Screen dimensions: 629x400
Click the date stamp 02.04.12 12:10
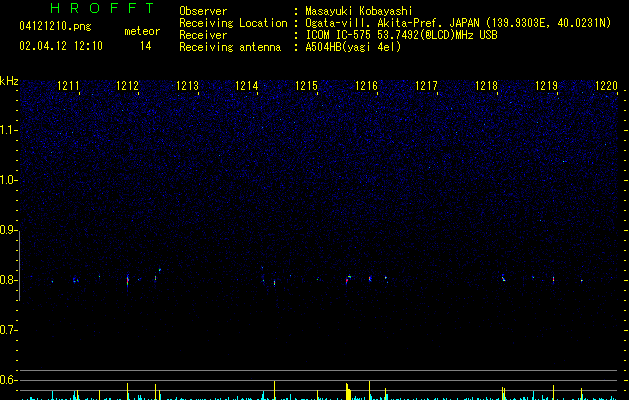[x=61, y=46]
